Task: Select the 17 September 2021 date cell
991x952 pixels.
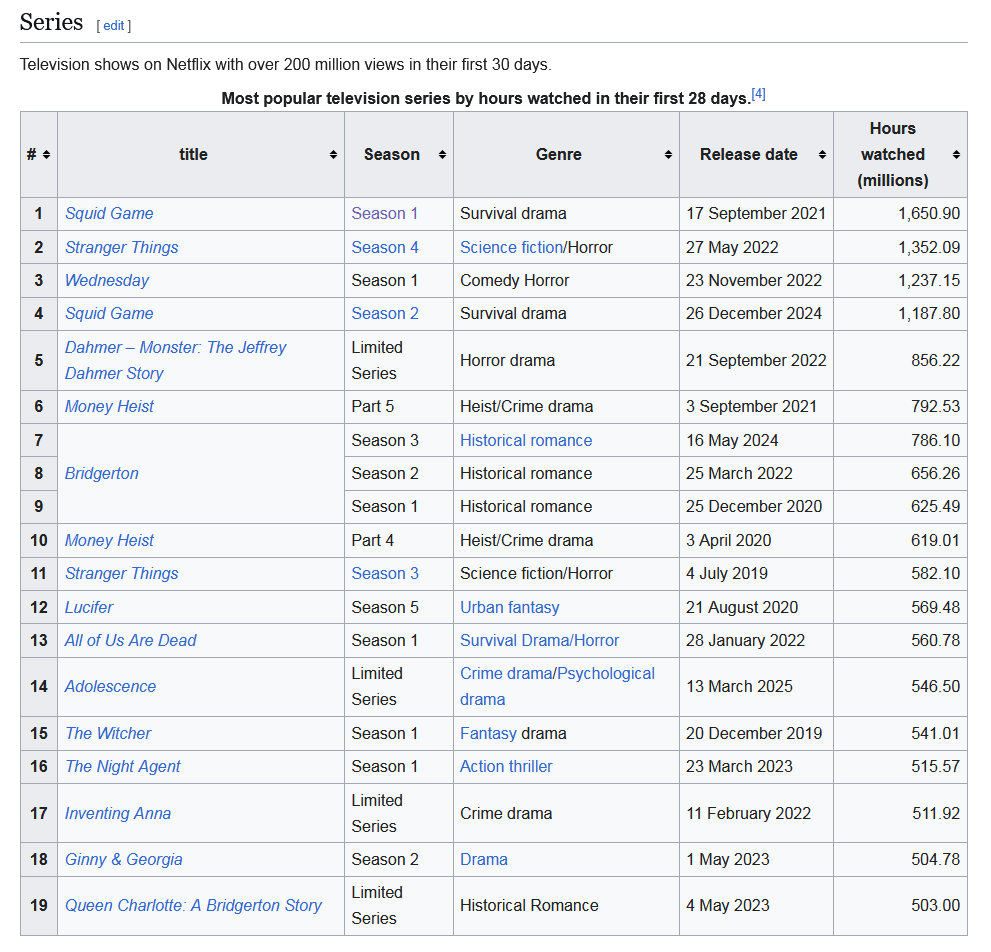Action: [756, 214]
